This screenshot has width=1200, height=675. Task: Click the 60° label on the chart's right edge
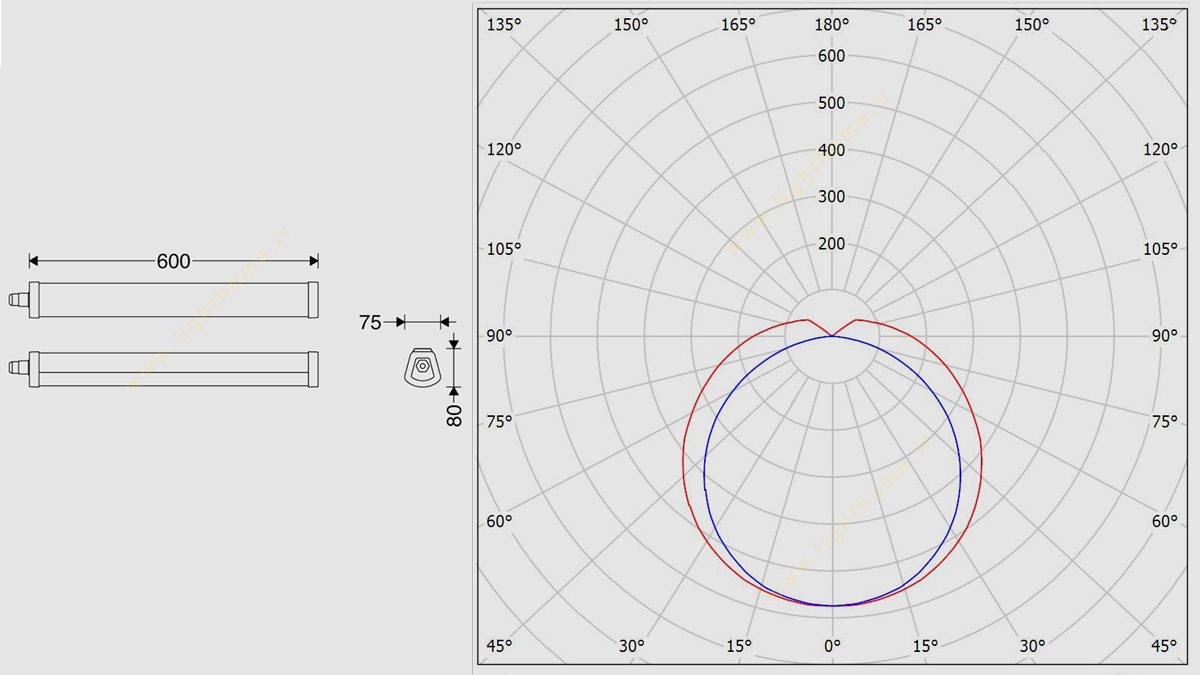click(1164, 521)
